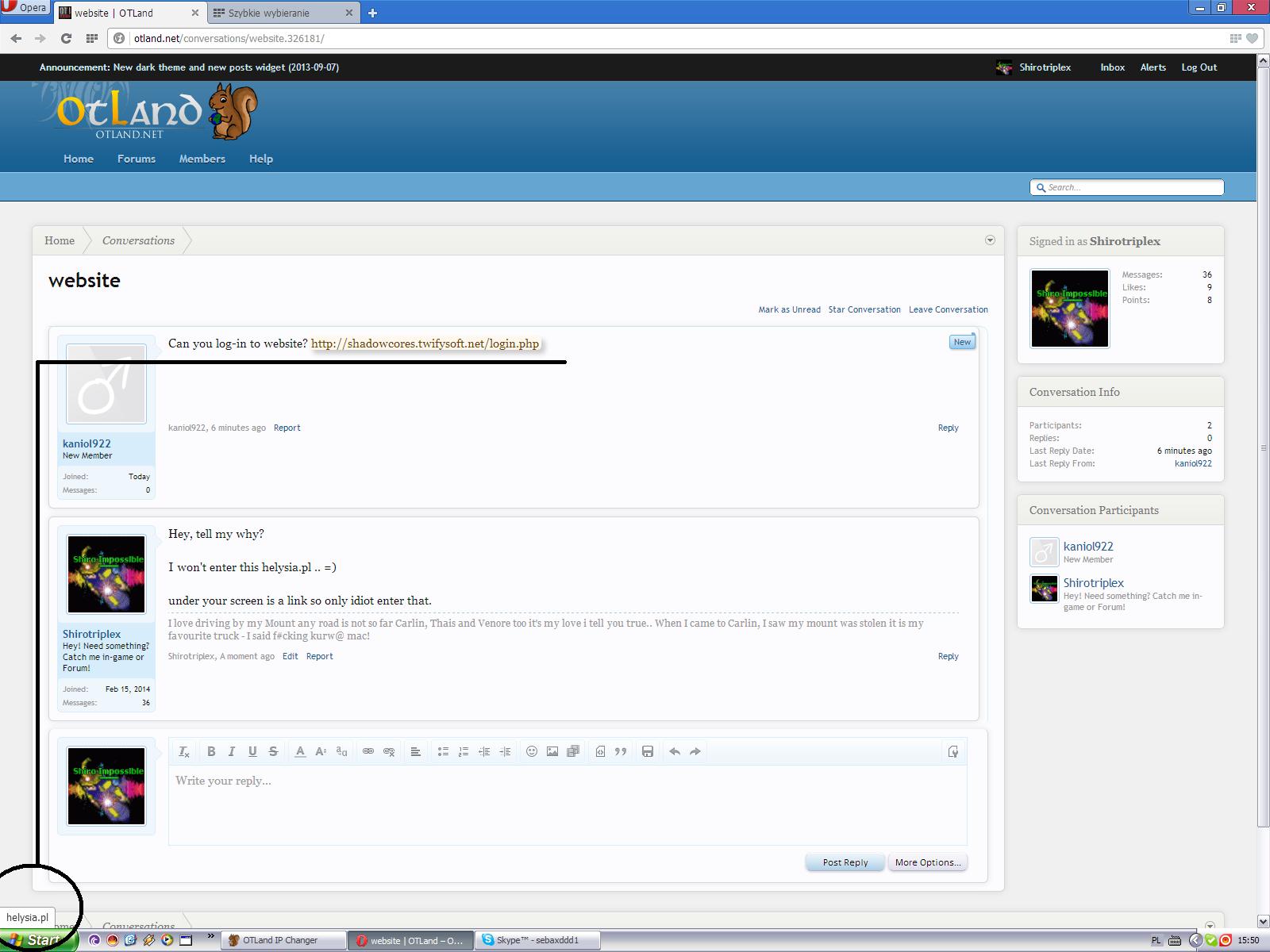The height and width of the screenshot is (952, 1270).
Task: Click the Post Reply button
Action: tap(845, 862)
